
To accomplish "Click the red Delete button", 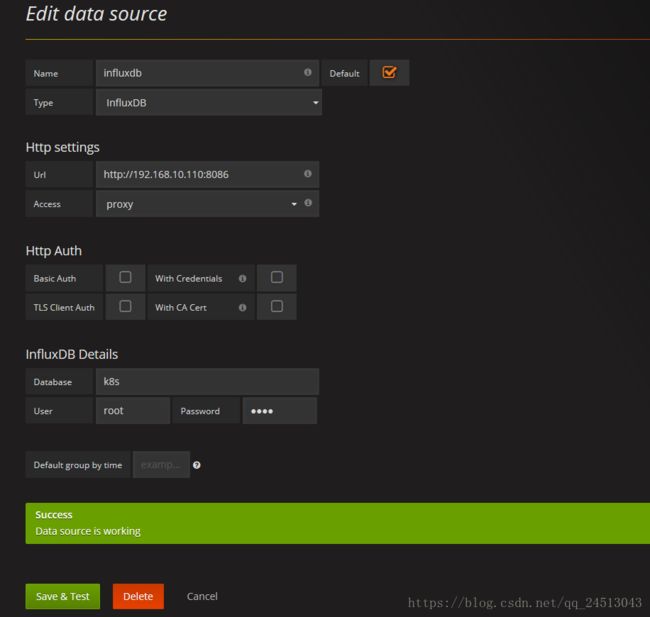I will [138, 596].
